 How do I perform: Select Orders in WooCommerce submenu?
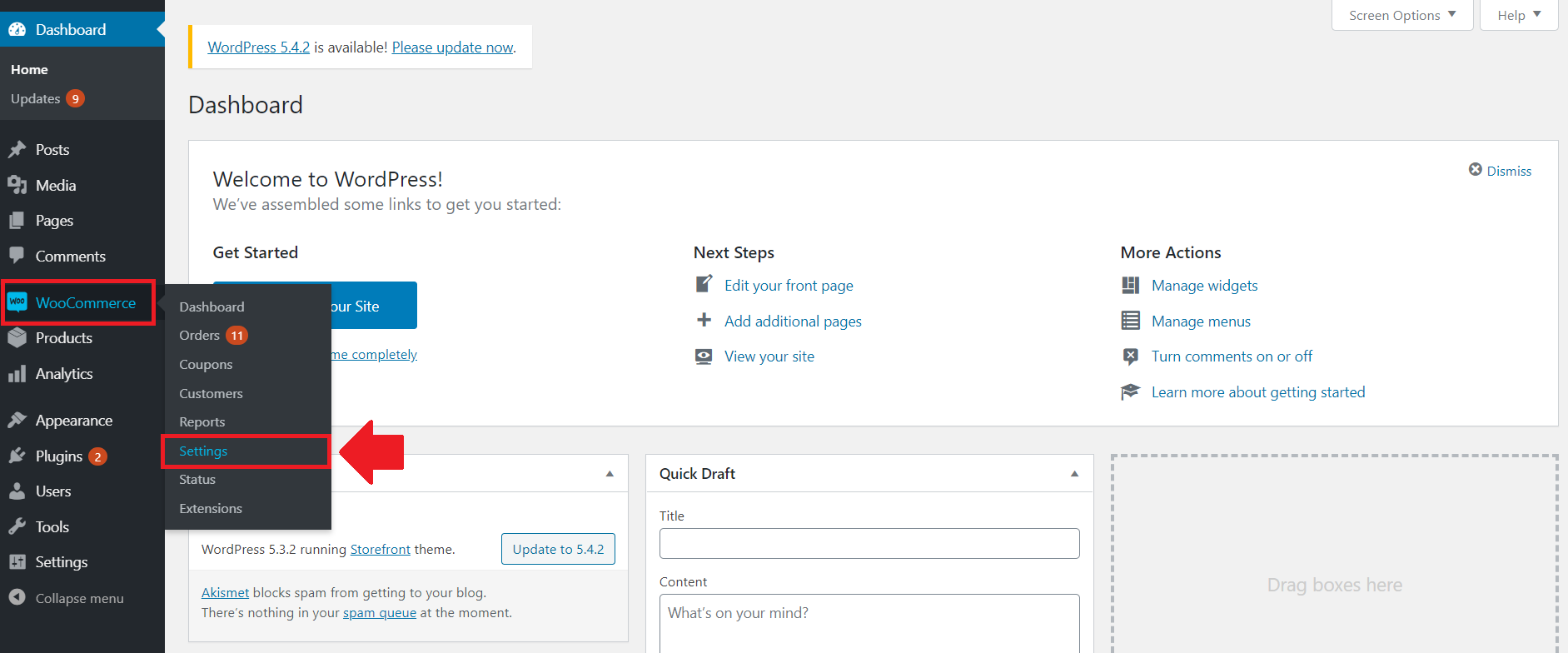200,336
